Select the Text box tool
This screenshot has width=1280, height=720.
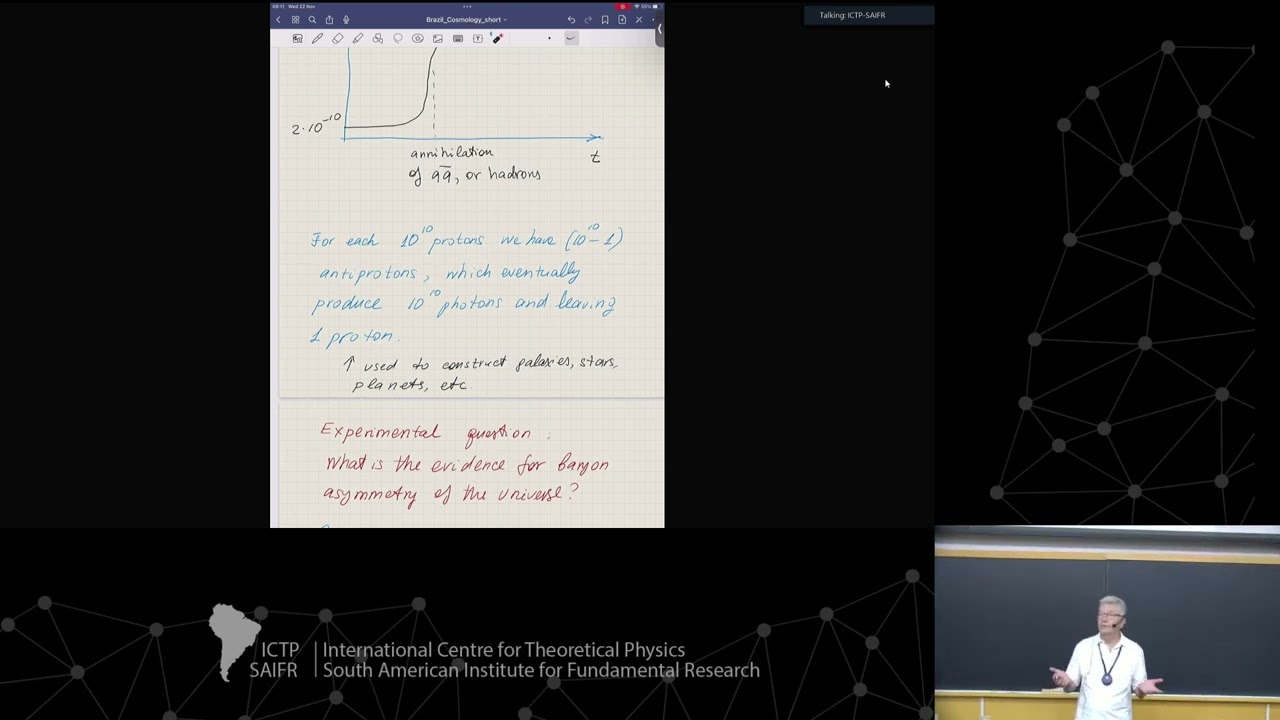pos(477,38)
